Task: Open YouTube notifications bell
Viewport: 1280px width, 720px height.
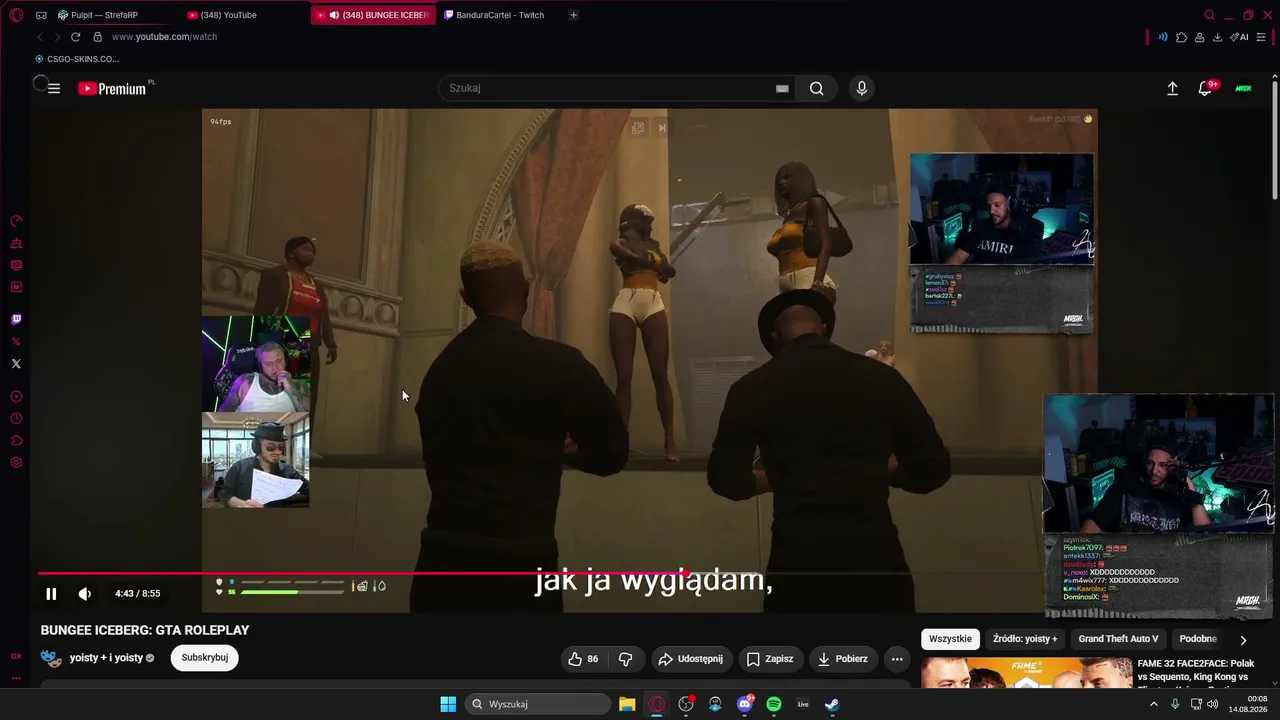Action: click(1205, 88)
